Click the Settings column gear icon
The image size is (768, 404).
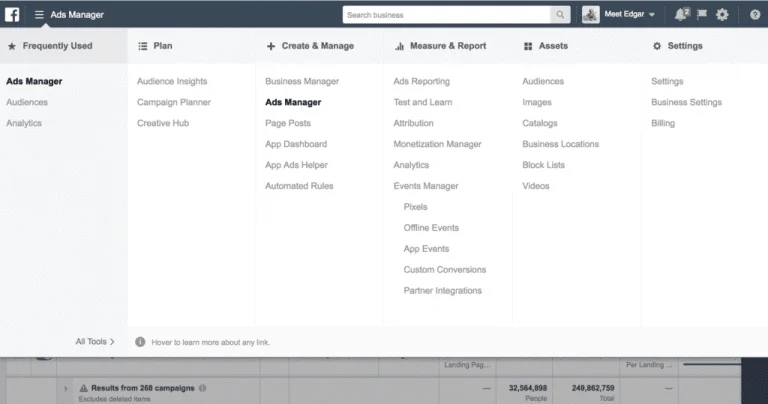657,46
